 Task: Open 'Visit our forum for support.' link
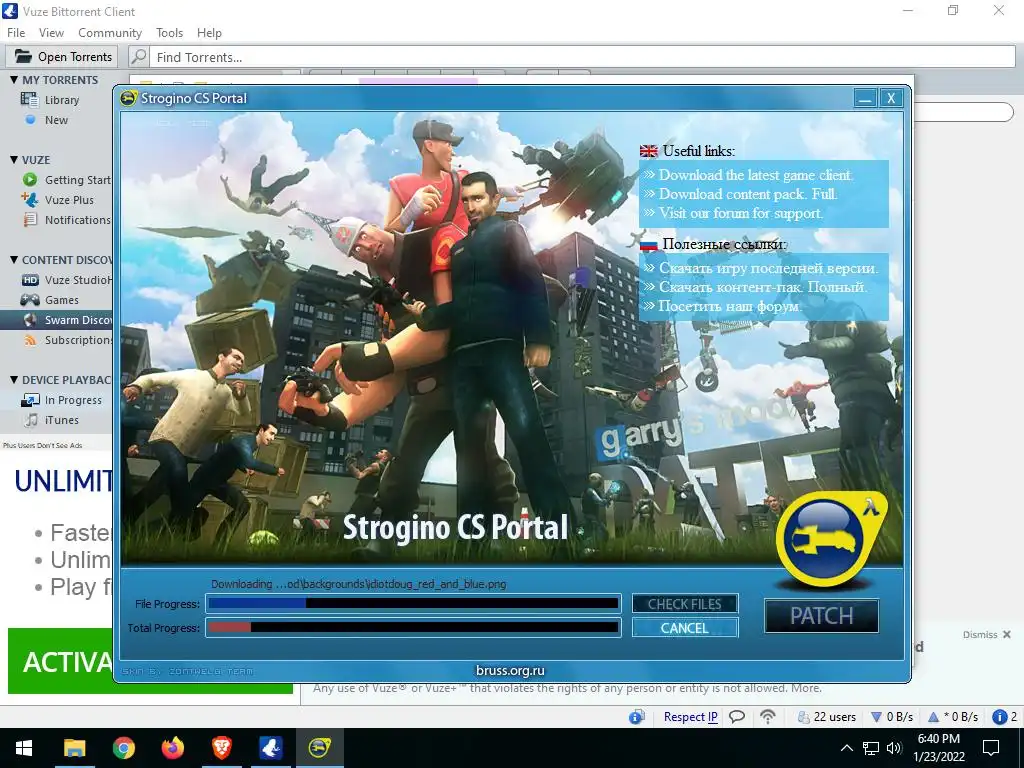(741, 213)
